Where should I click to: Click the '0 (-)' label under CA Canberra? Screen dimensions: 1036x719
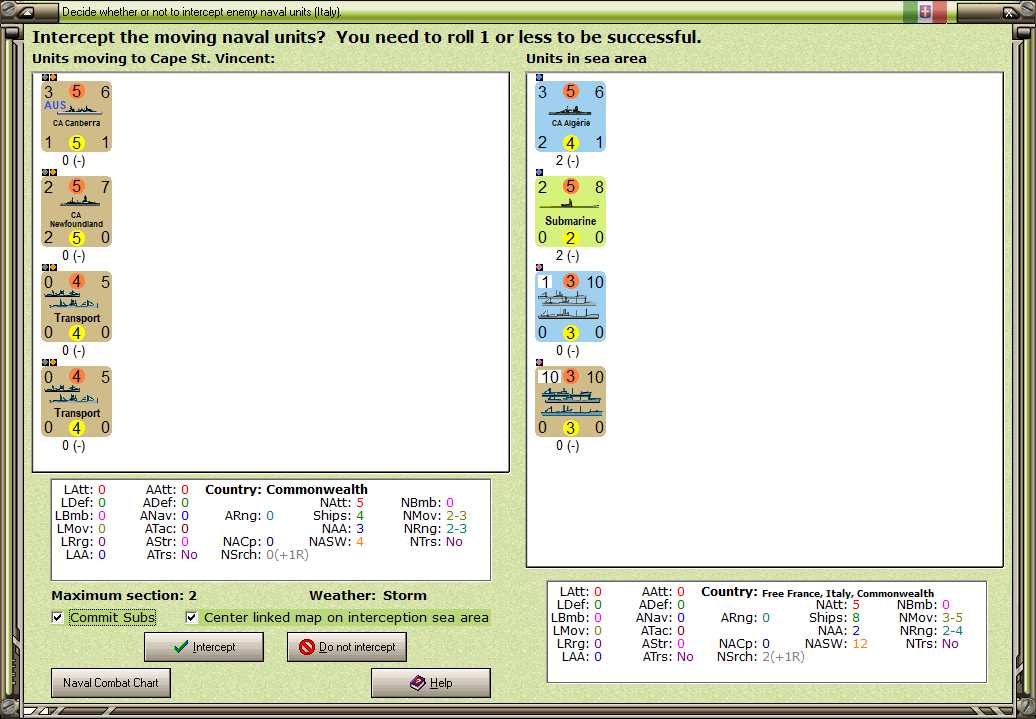pyautogui.click(x=73, y=161)
